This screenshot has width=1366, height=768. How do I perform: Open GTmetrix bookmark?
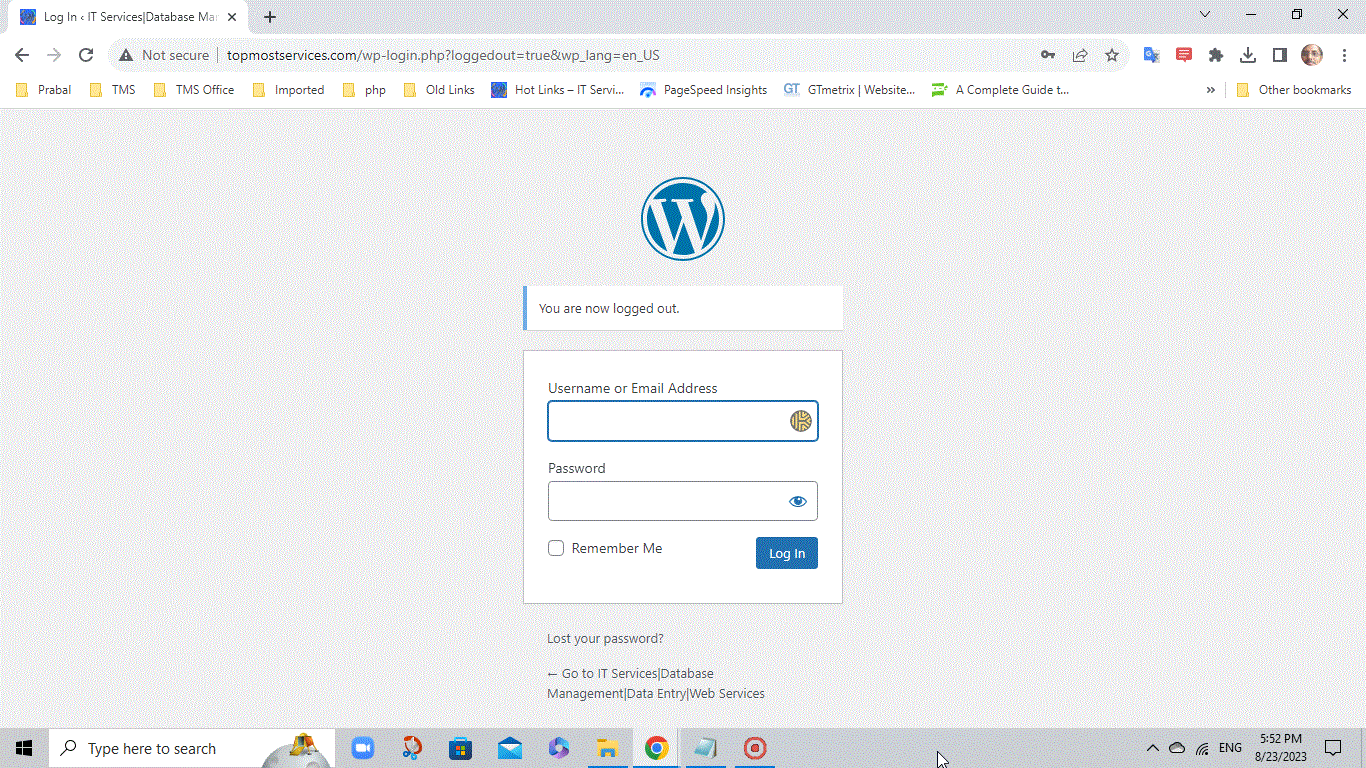[x=849, y=90]
